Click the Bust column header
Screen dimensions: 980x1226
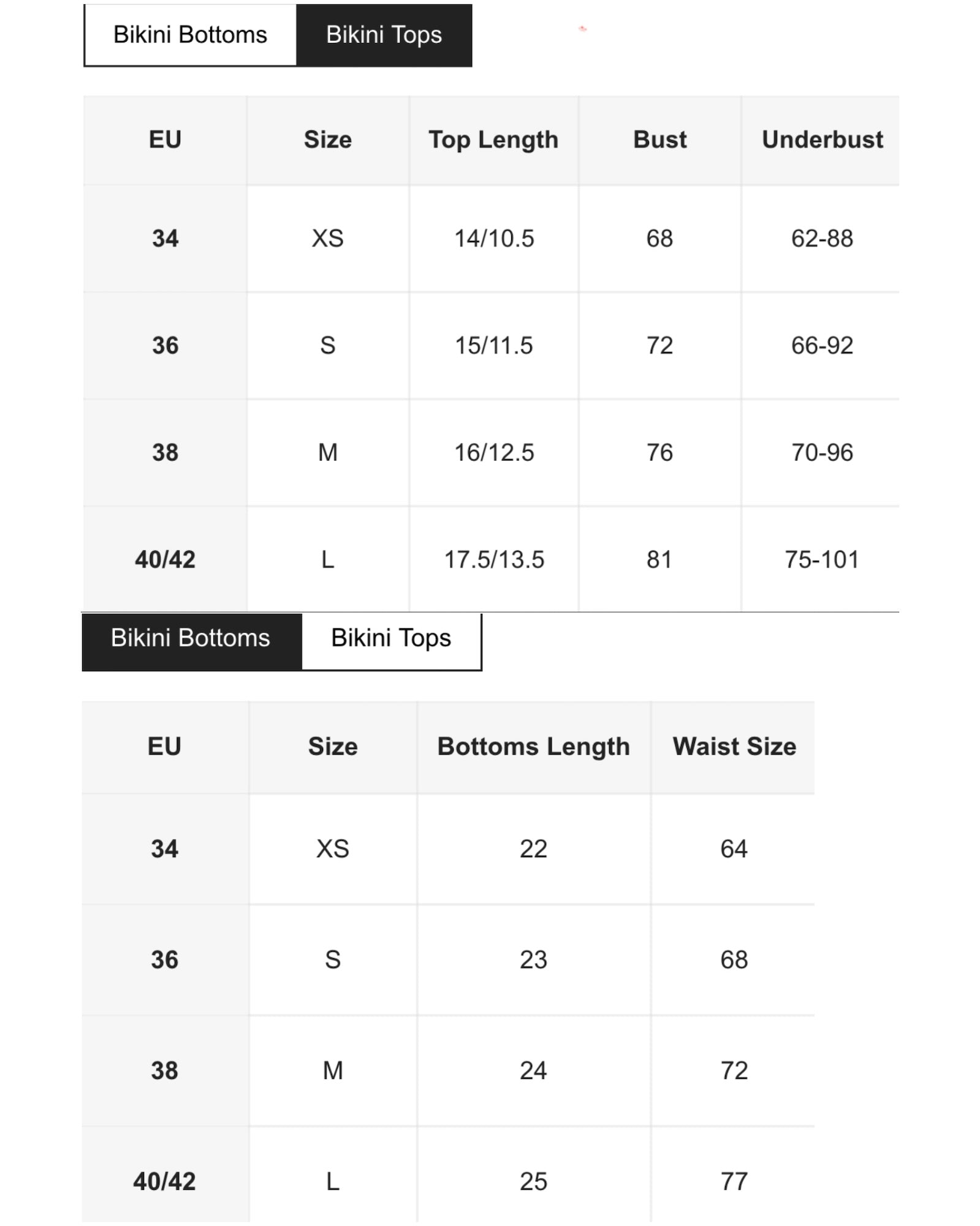(659, 140)
